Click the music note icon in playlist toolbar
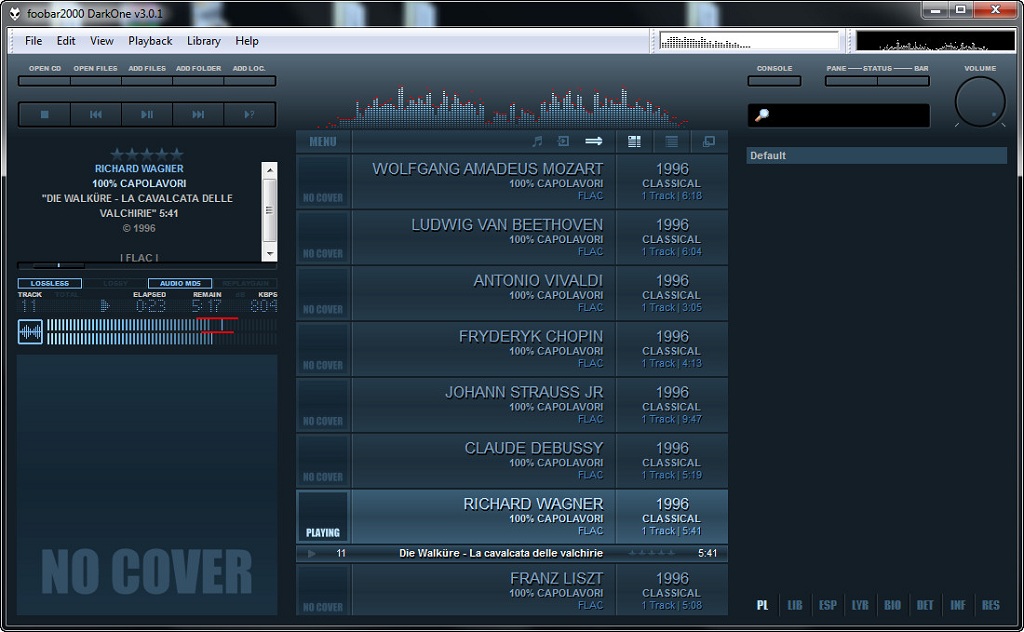Image resolution: width=1024 pixels, height=632 pixels. tap(537, 142)
